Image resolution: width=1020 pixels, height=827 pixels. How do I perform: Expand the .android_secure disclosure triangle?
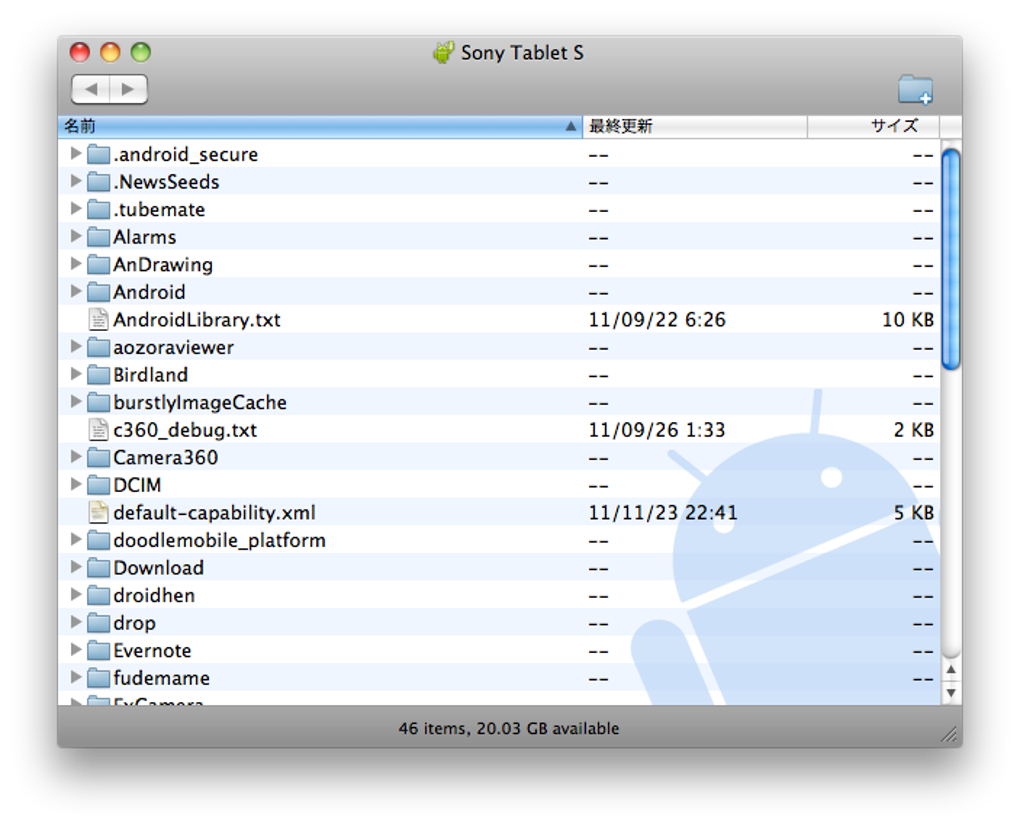pos(76,154)
